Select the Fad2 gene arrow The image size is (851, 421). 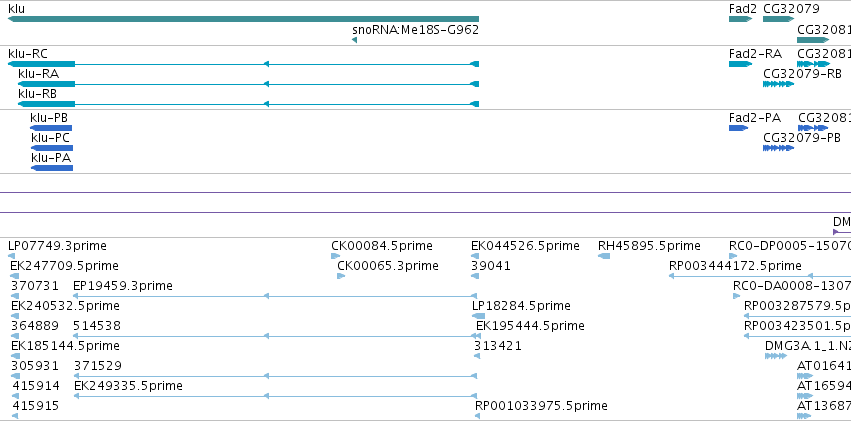pos(740,19)
